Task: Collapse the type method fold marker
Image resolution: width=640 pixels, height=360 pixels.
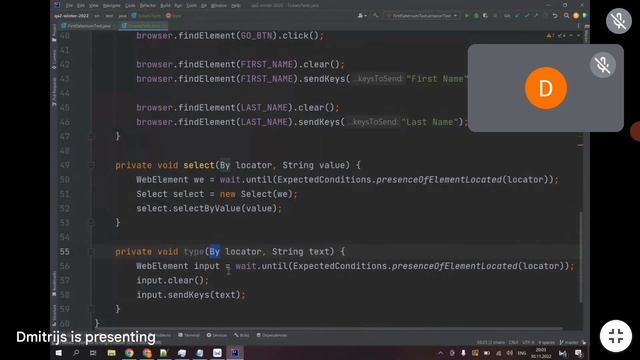Action: (92, 251)
